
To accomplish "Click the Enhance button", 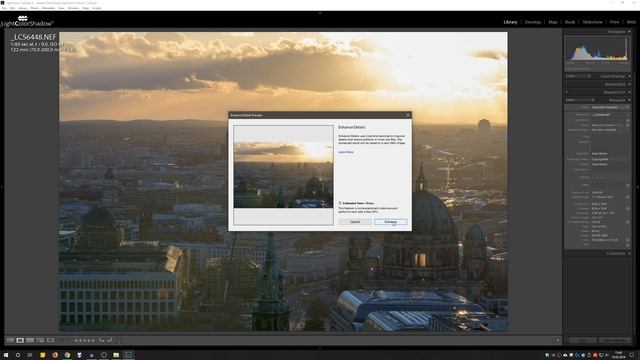I will [x=390, y=222].
